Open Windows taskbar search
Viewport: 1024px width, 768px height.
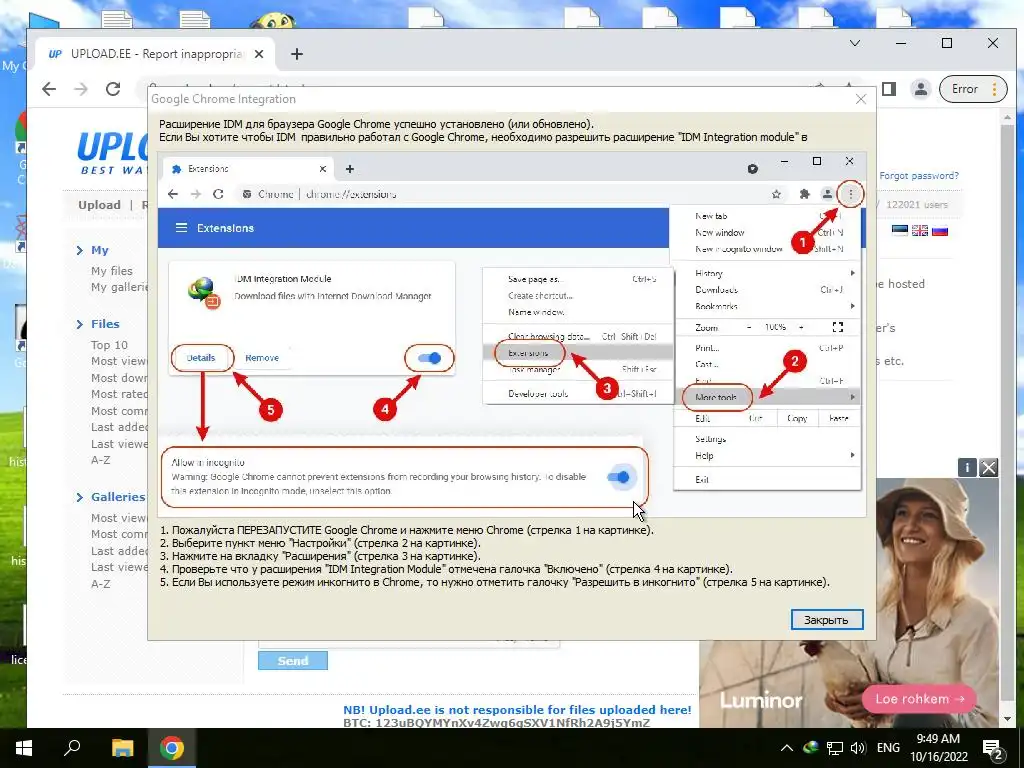[x=72, y=748]
